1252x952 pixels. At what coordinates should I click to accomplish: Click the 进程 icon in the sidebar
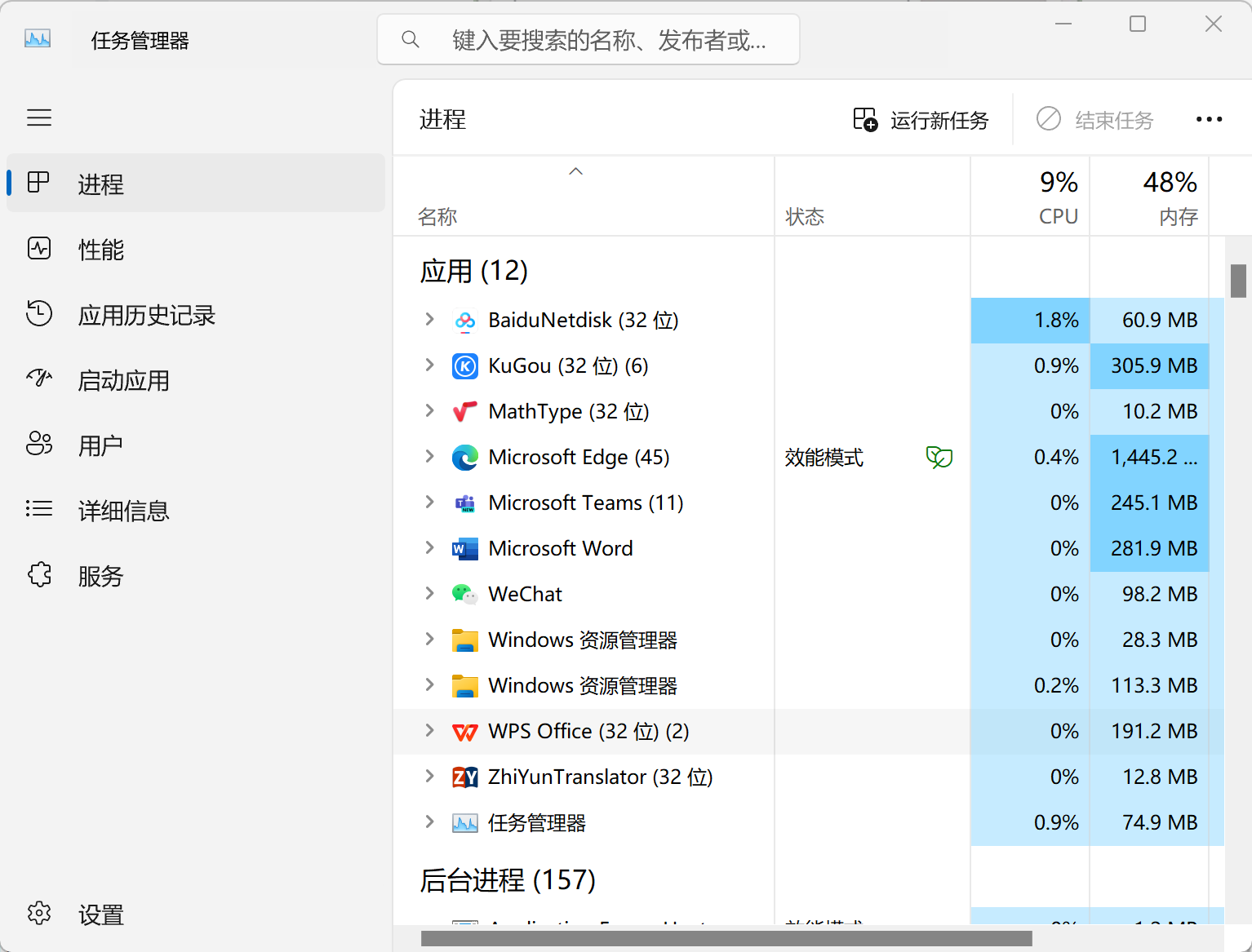click(38, 182)
